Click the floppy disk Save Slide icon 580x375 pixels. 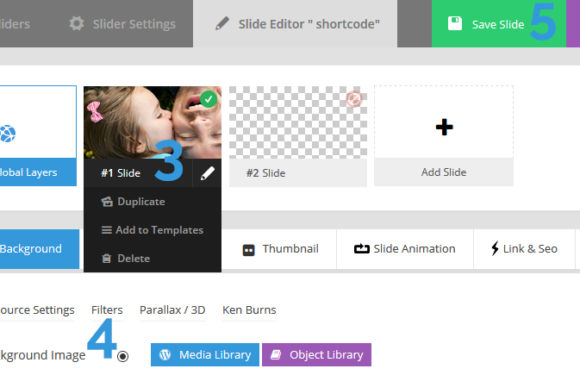[455, 23]
